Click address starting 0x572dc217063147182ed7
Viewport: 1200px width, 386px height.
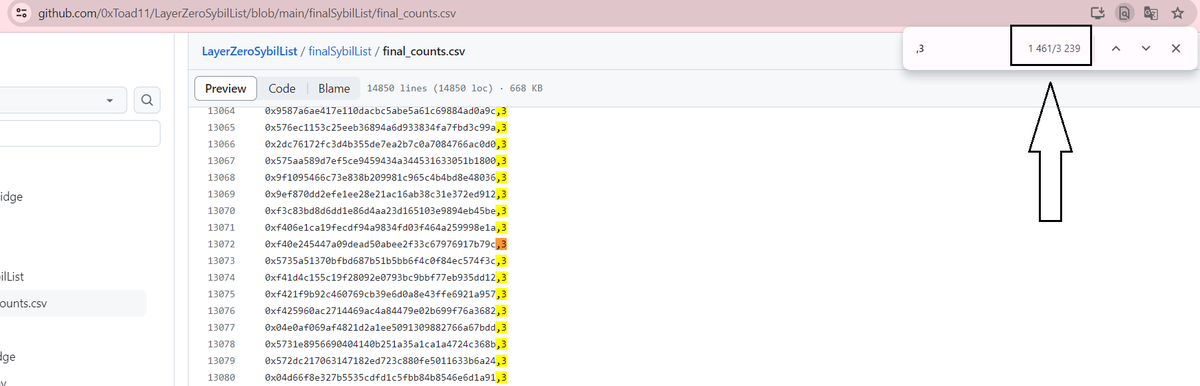tap(381, 360)
